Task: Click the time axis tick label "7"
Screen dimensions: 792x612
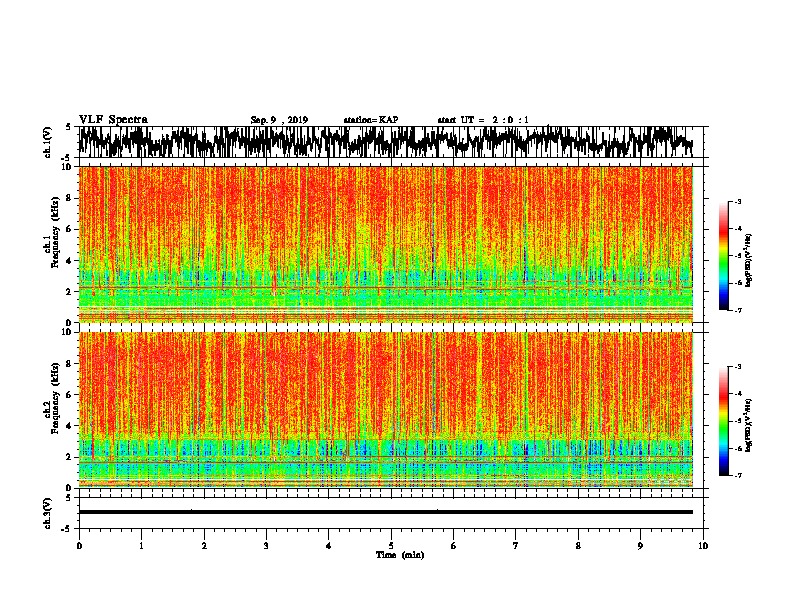Action: point(516,546)
